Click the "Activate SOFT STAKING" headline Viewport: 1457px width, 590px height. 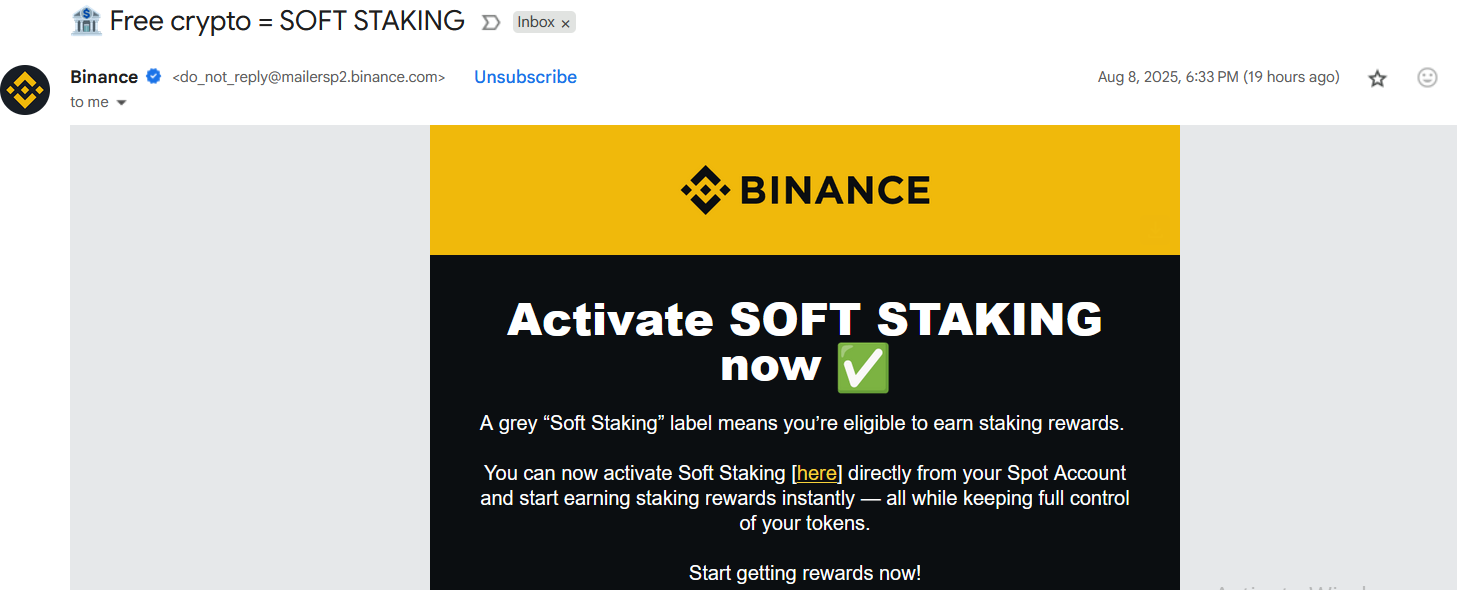point(805,320)
